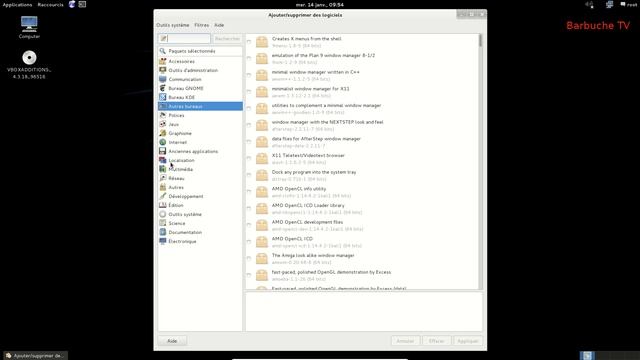The image size is (640, 360).
Task: Click the network icon in top panel
Action: pos(609,4)
